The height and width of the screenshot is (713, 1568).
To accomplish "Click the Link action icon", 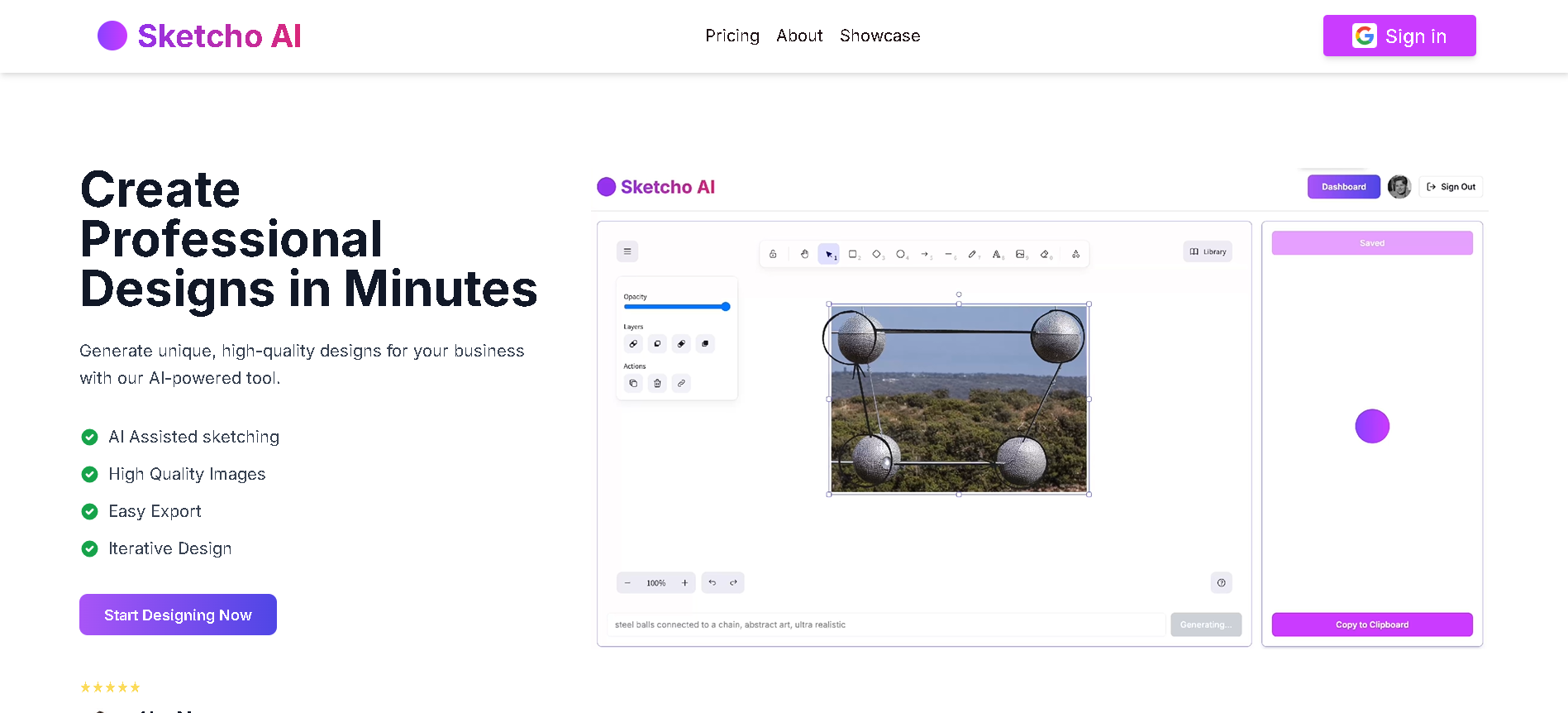I will click(681, 383).
